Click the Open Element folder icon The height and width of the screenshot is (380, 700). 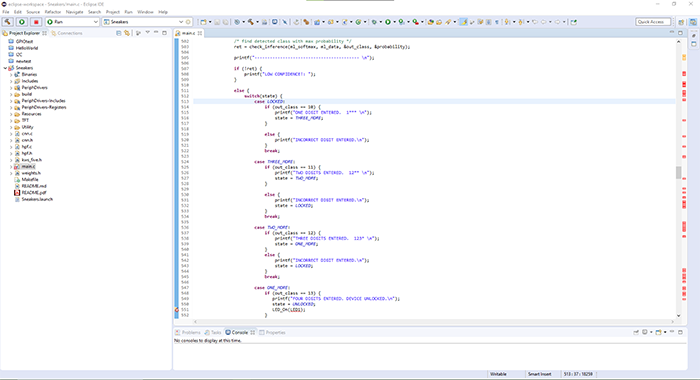tap(439, 22)
